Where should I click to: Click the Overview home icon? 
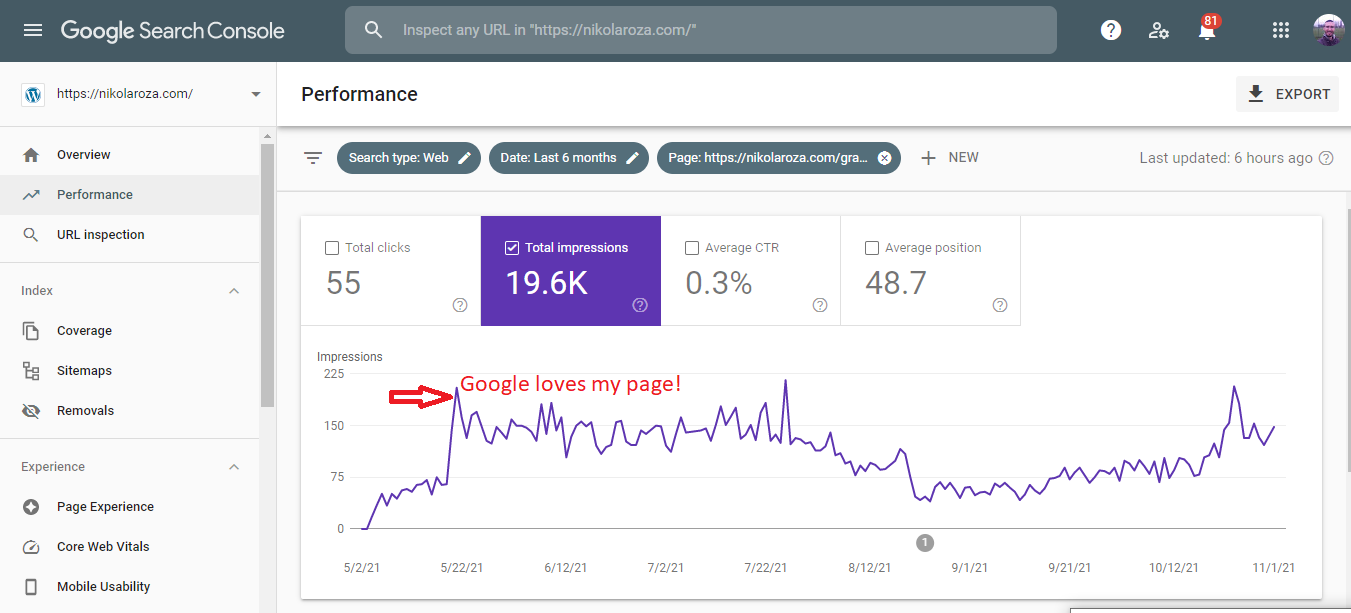[x=31, y=155]
